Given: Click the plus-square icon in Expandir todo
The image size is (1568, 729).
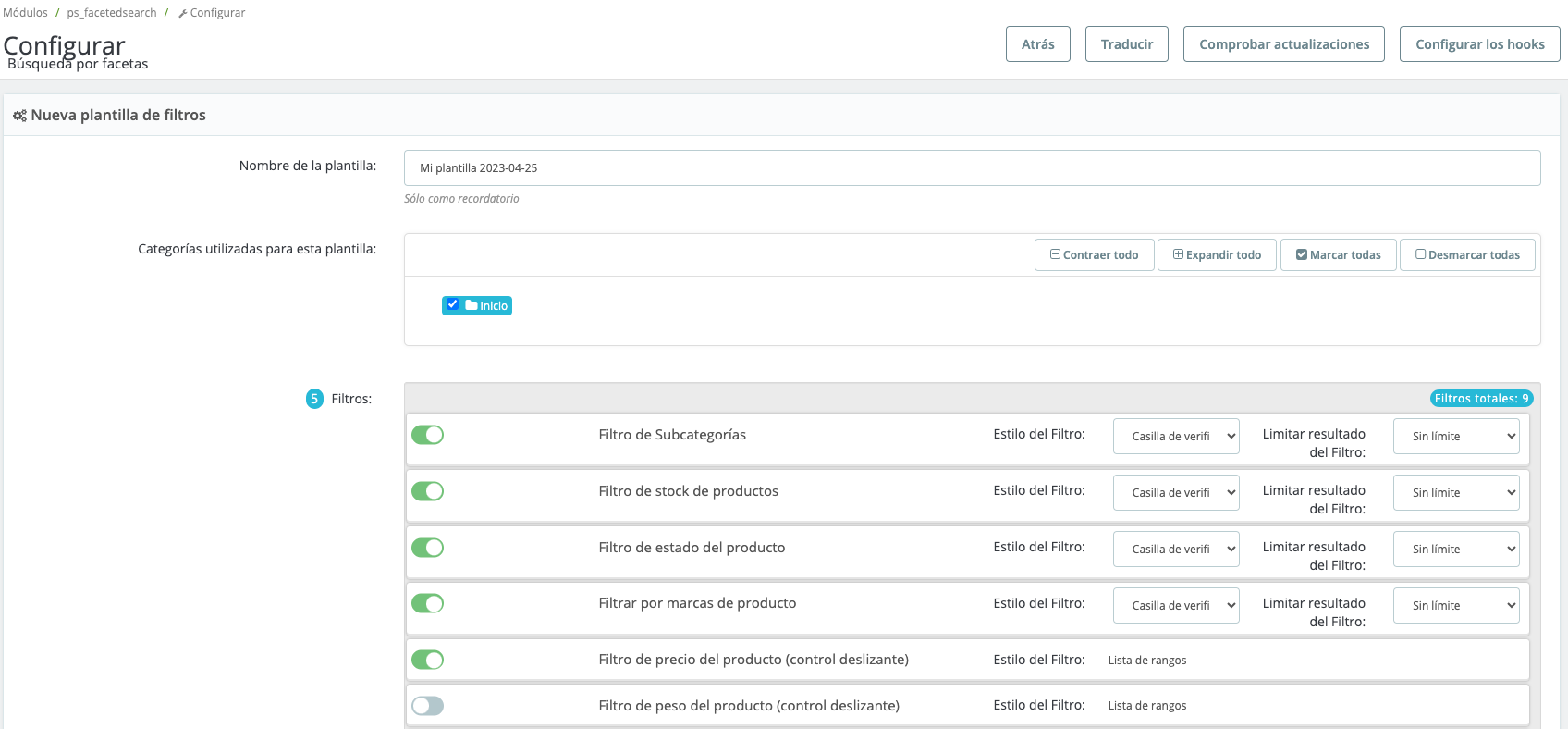Looking at the screenshot, I should click(x=1178, y=254).
